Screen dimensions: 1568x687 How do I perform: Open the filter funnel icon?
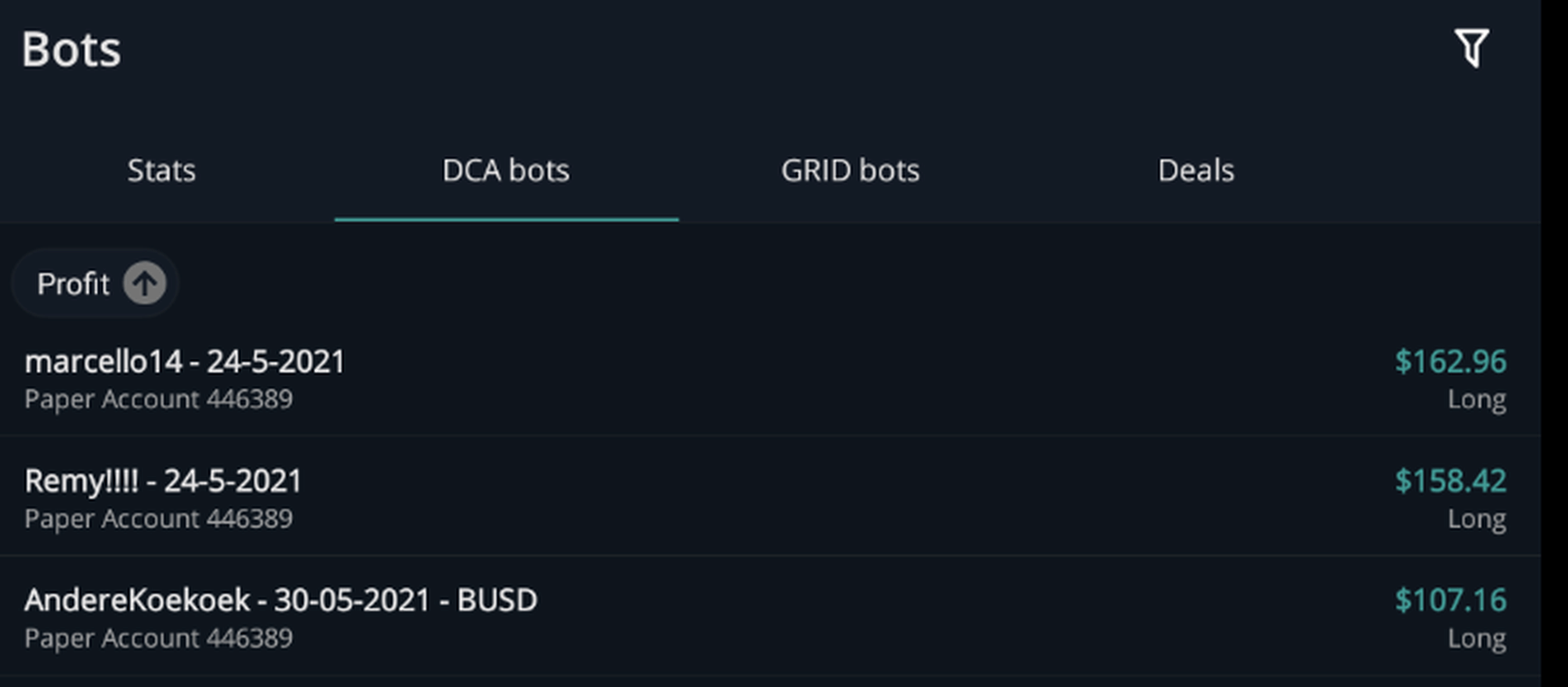tap(1472, 48)
